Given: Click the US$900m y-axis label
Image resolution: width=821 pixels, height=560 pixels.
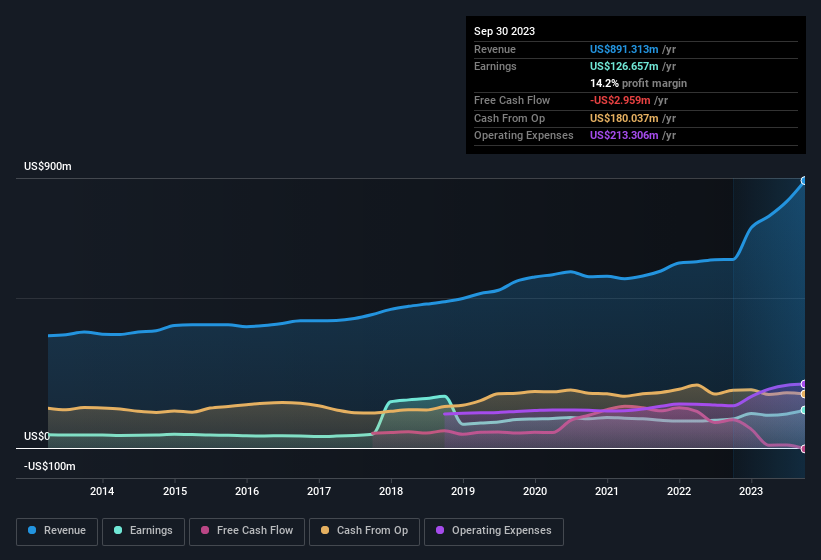Looking at the screenshot, I should tap(48, 166).
